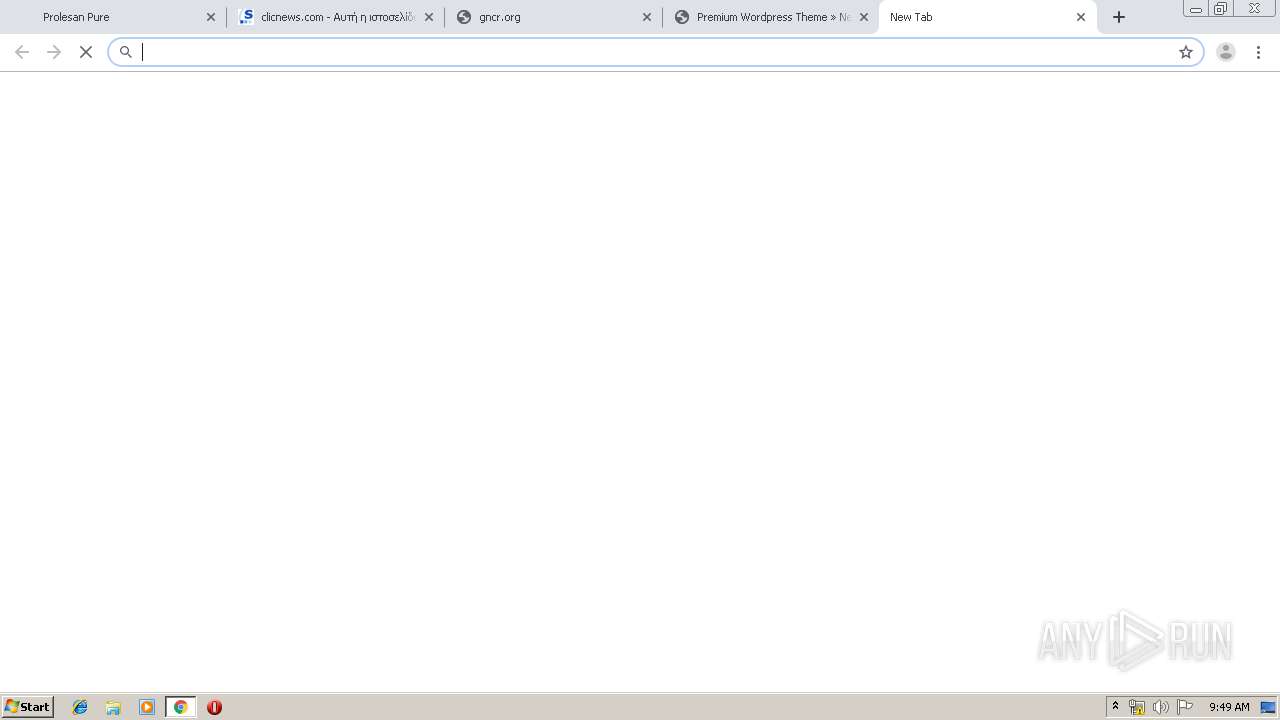Launch Windows Media Player from taskbar
The height and width of the screenshot is (720, 1280).
coord(147,707)
